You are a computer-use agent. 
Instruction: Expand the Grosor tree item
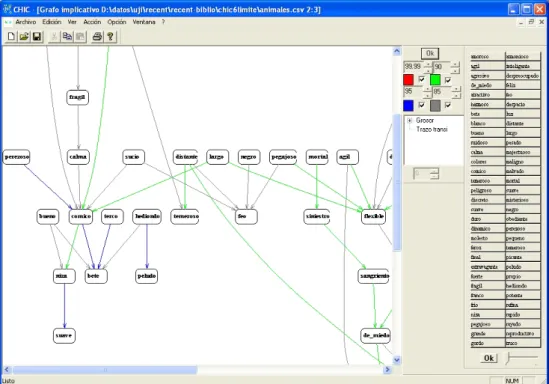pyautogui.click(x=410, y=120)
